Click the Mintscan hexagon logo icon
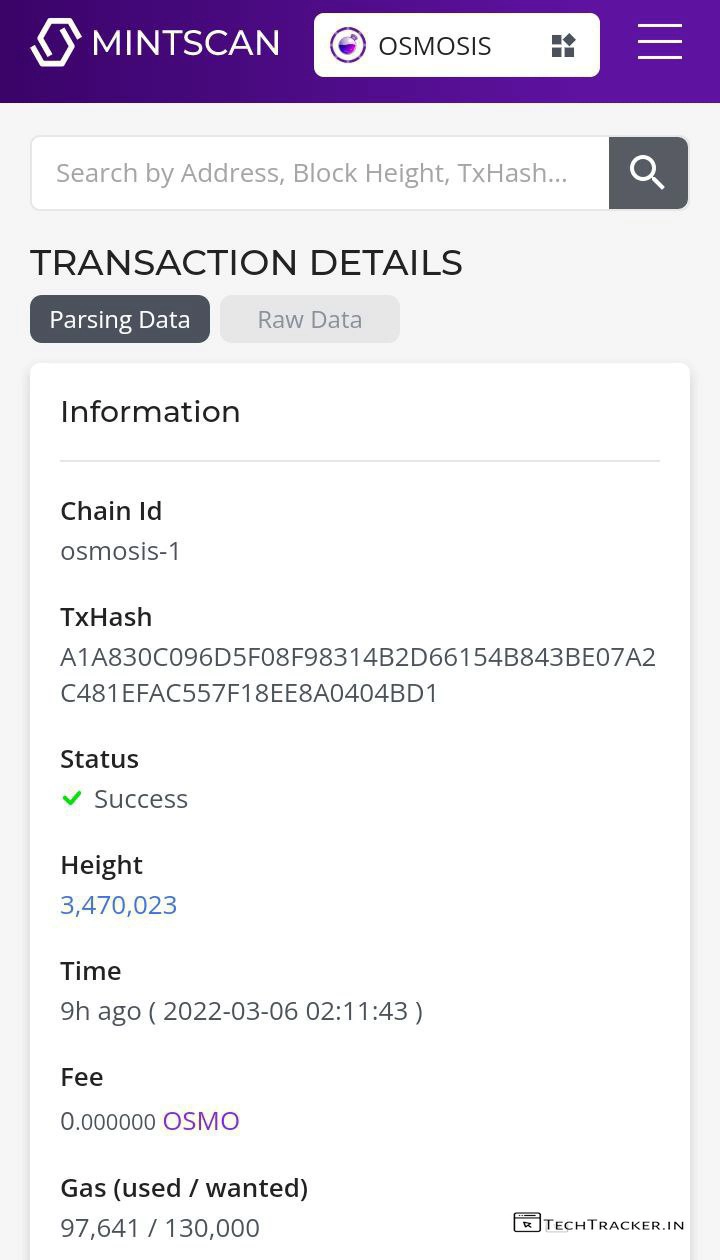Image resolution: width=720 pixels, height=1260 pixels. point(55,43)
